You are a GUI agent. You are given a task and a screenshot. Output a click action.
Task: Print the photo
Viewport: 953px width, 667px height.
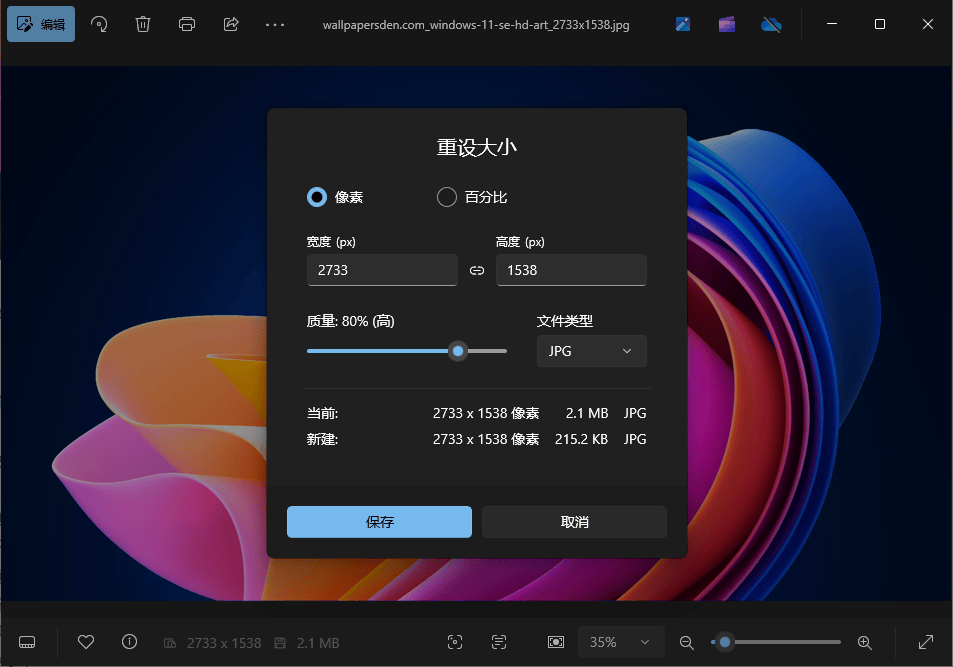tap(186, 23)
